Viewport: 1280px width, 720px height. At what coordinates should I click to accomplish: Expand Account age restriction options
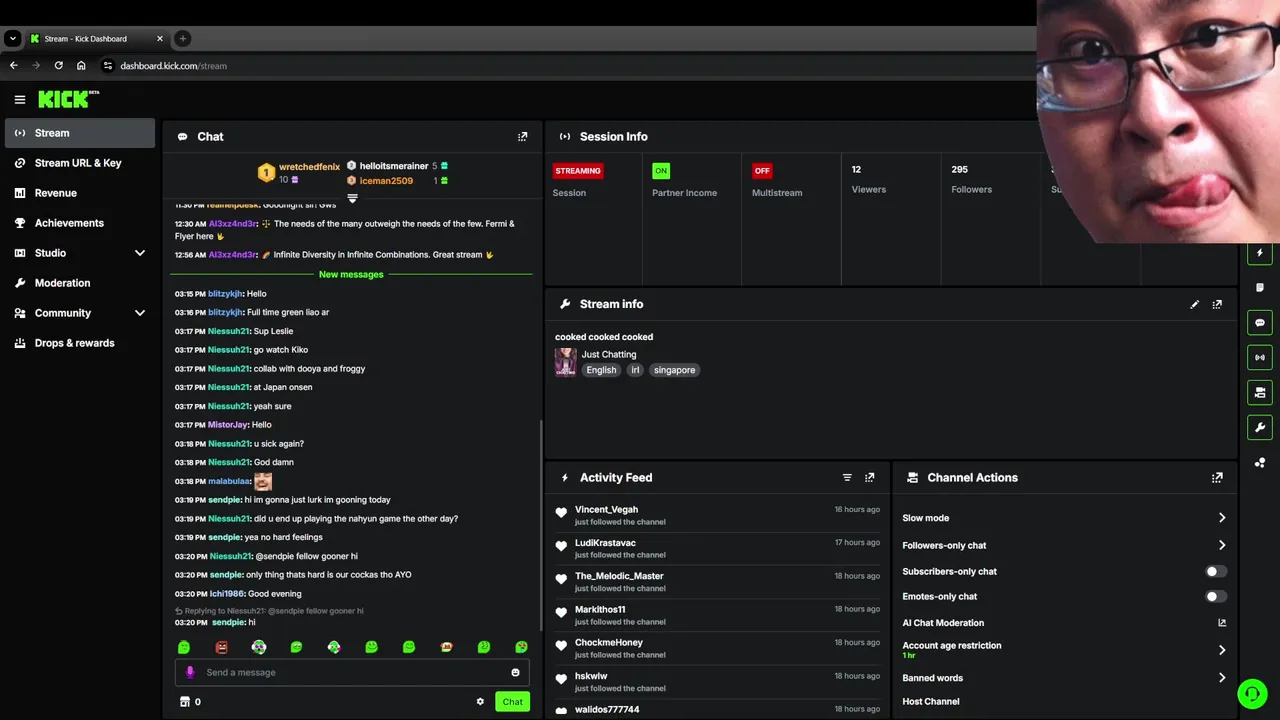[1222, 650]
